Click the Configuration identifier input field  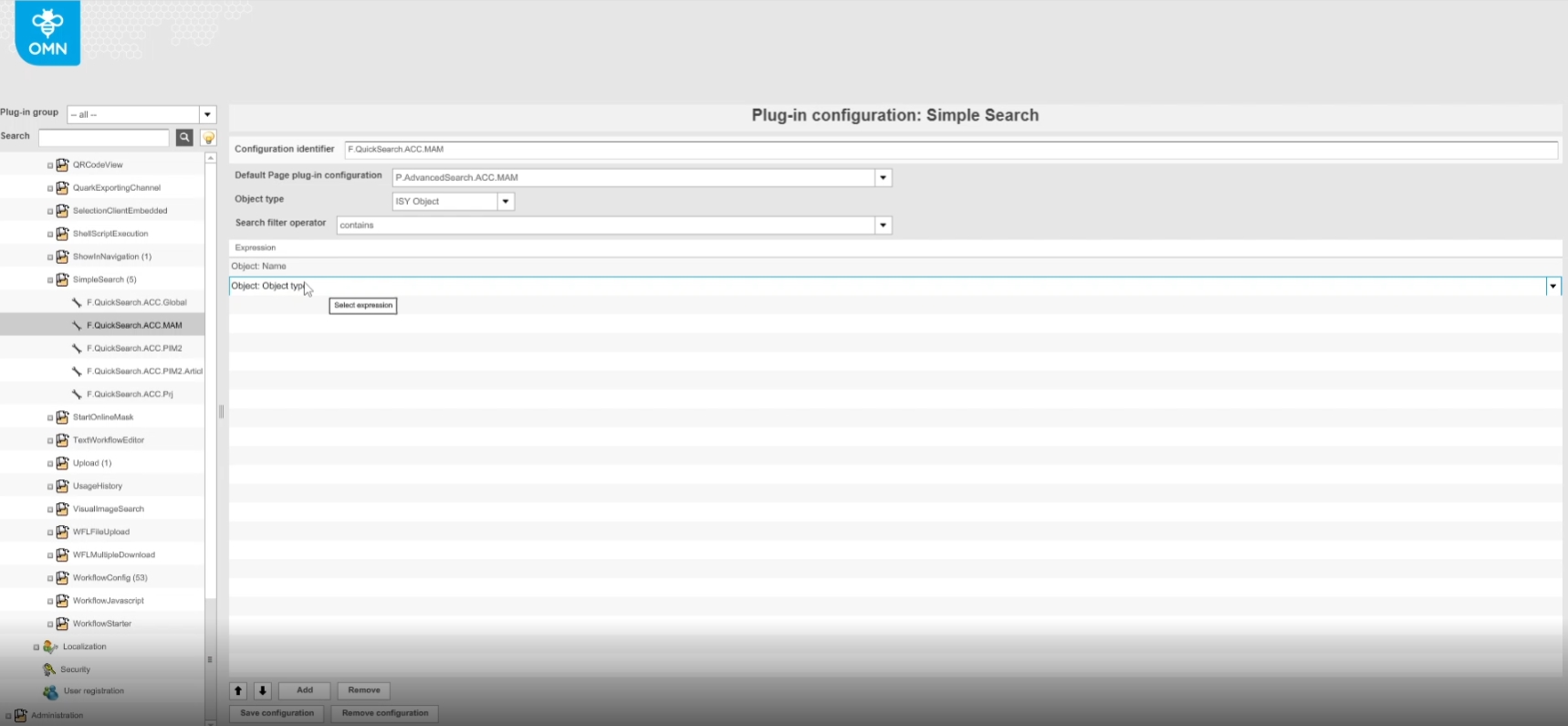951,150
